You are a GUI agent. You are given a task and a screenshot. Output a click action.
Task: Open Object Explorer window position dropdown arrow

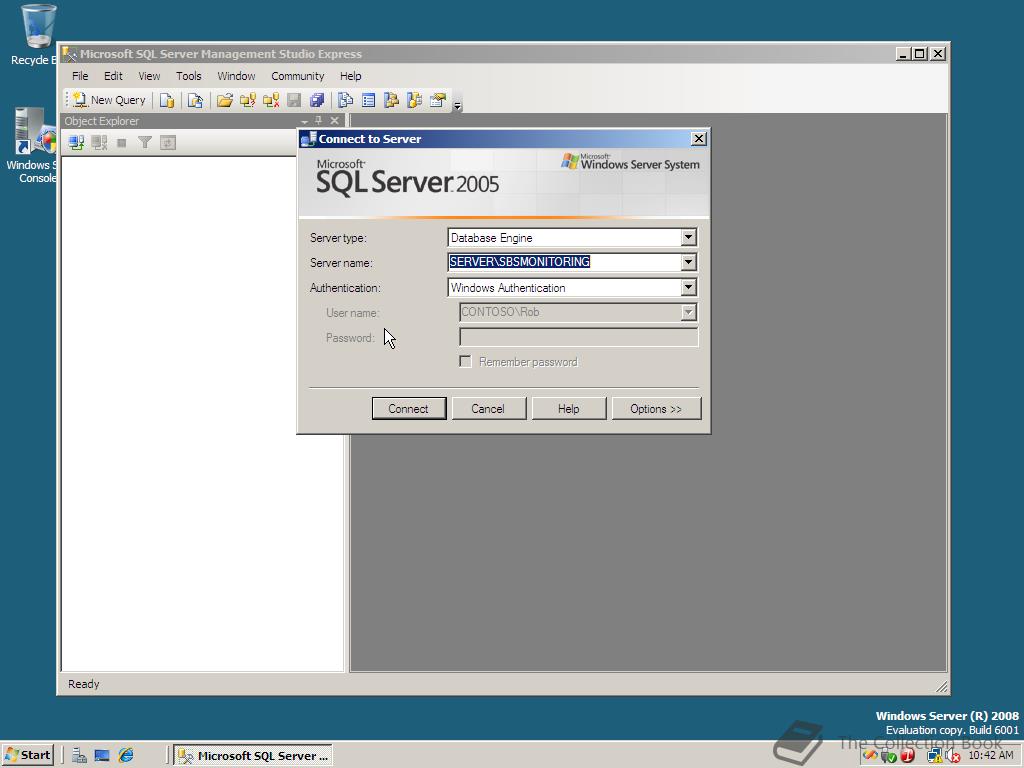(x=304, y=121)
